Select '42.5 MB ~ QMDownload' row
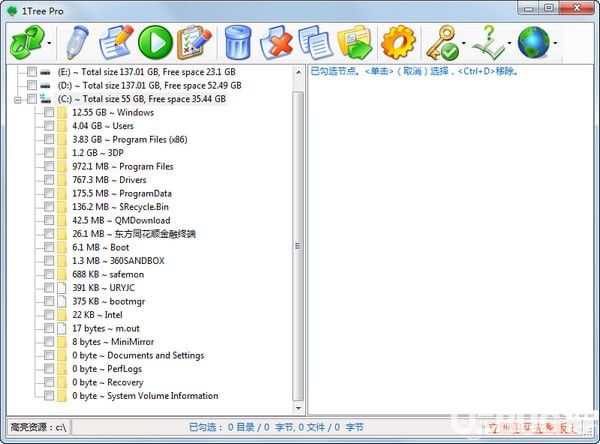The height and width of the screenshot is (444, 600). pyautogui.click(x=121, y=220)
